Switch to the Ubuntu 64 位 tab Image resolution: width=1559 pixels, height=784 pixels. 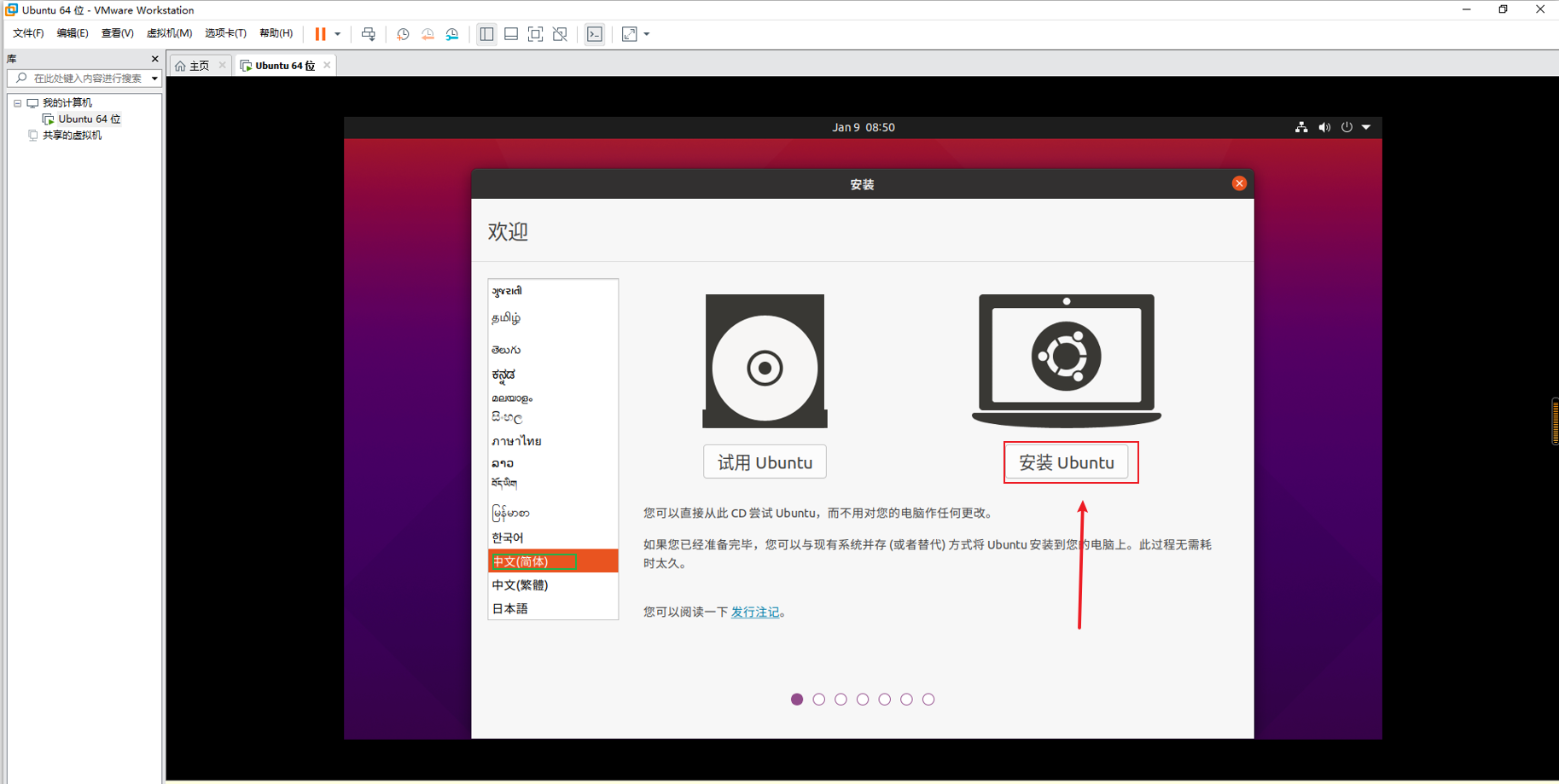coord(285,66)
